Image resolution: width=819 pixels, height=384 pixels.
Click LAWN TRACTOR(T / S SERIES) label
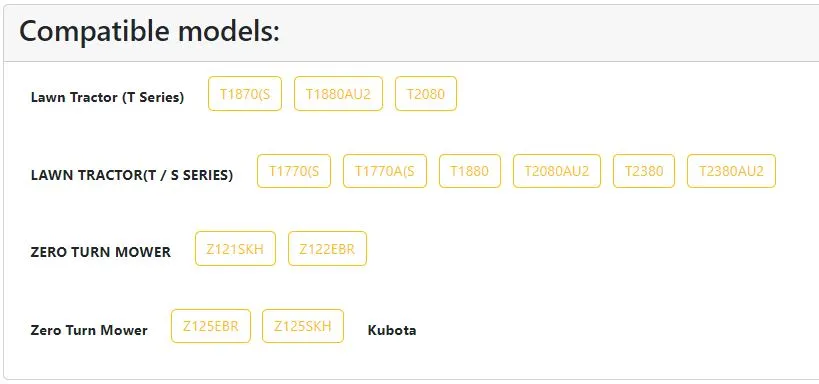[x=132, y=175]
